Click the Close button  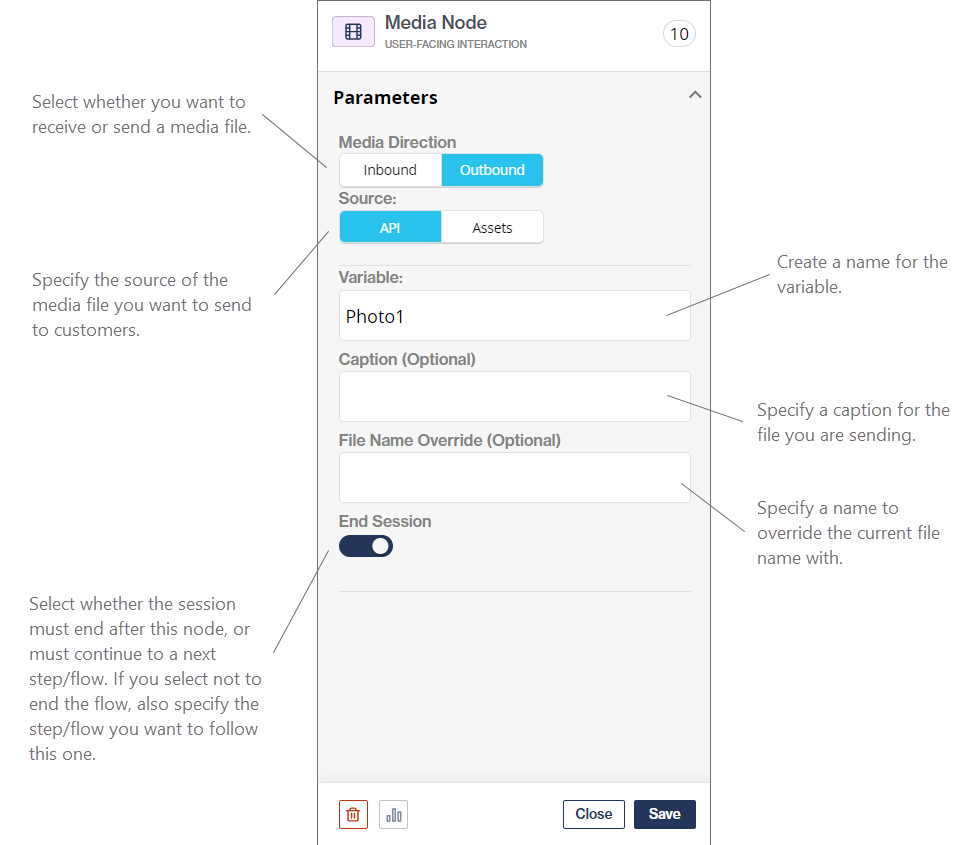tap(593, 814)
